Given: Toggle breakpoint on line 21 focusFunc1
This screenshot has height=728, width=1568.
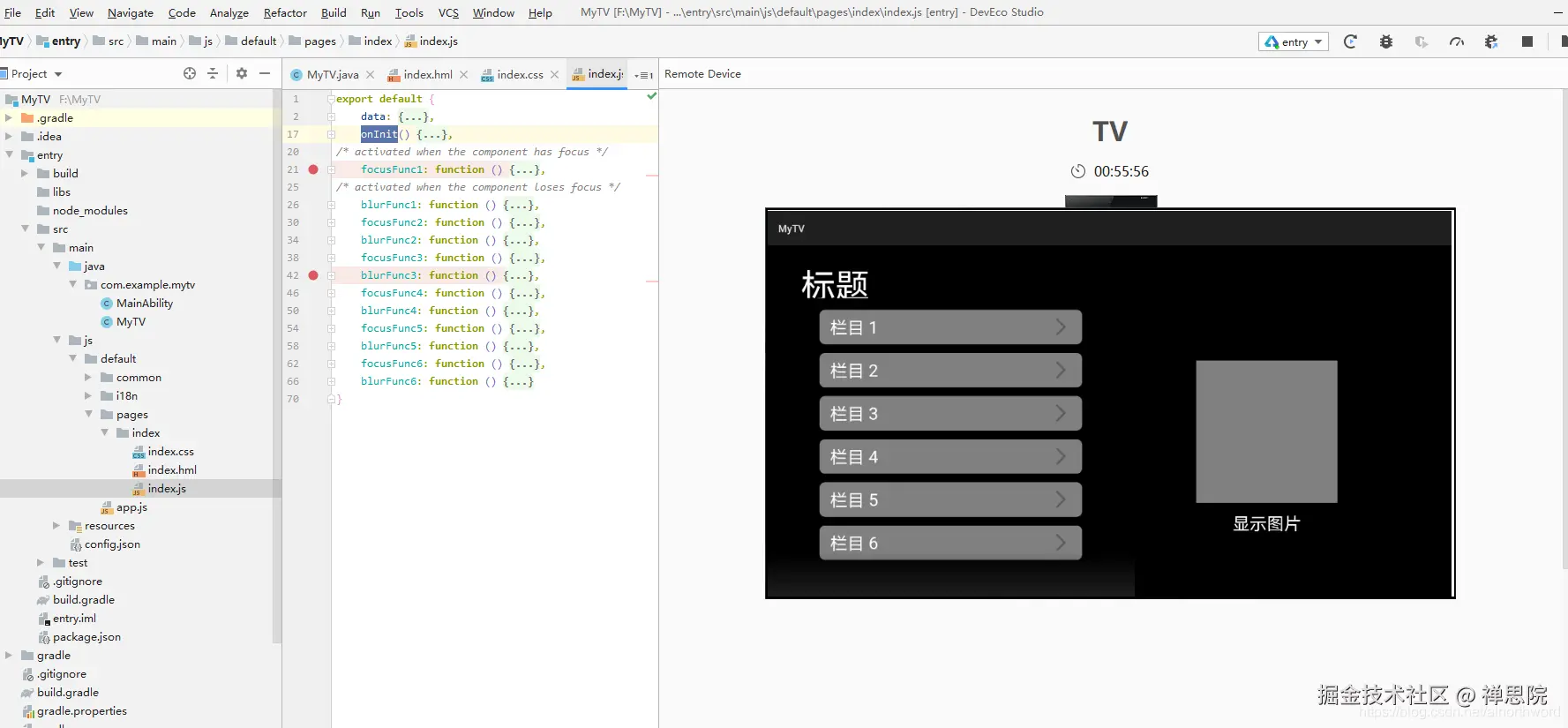Looking at the screenshot, I should pyautogui.click(x=313, y=169).
